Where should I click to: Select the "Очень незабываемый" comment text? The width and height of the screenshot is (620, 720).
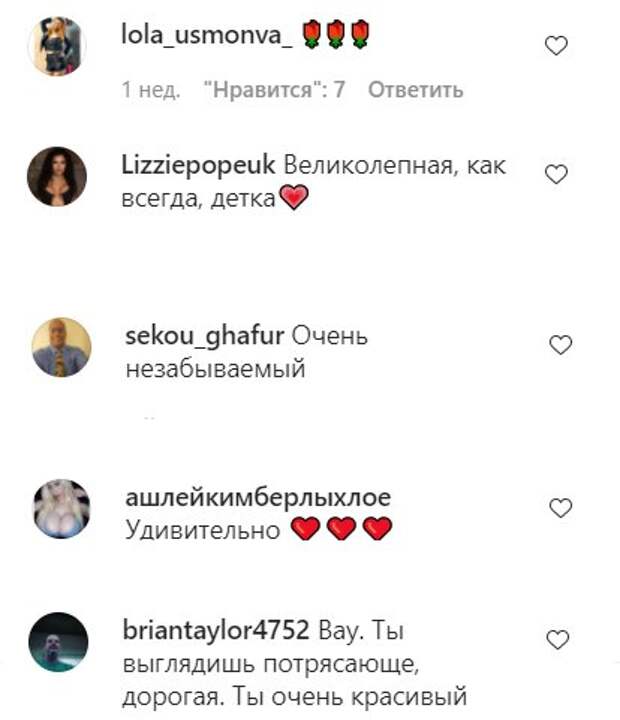[x=247, y=353]
